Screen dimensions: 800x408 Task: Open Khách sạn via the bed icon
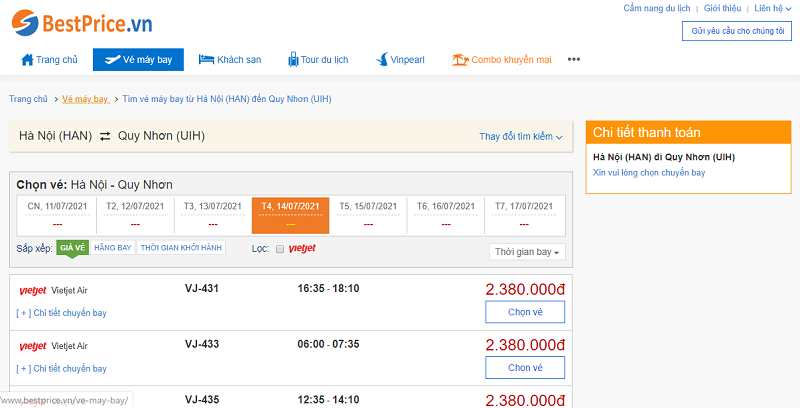point(206,60)
